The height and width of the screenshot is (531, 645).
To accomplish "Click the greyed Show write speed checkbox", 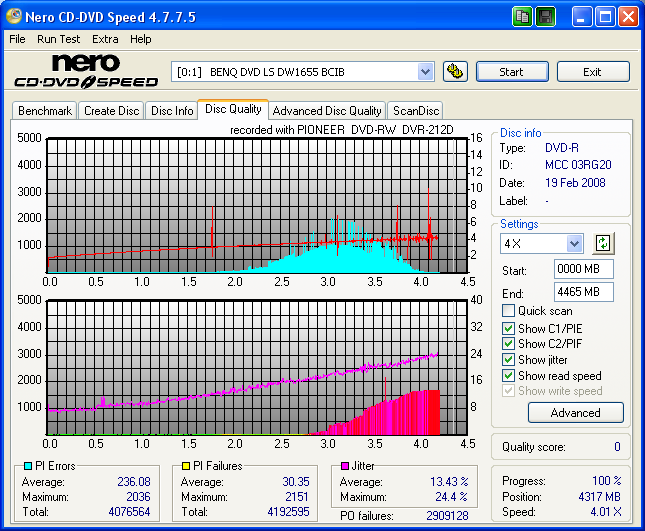I will (508, 391).
